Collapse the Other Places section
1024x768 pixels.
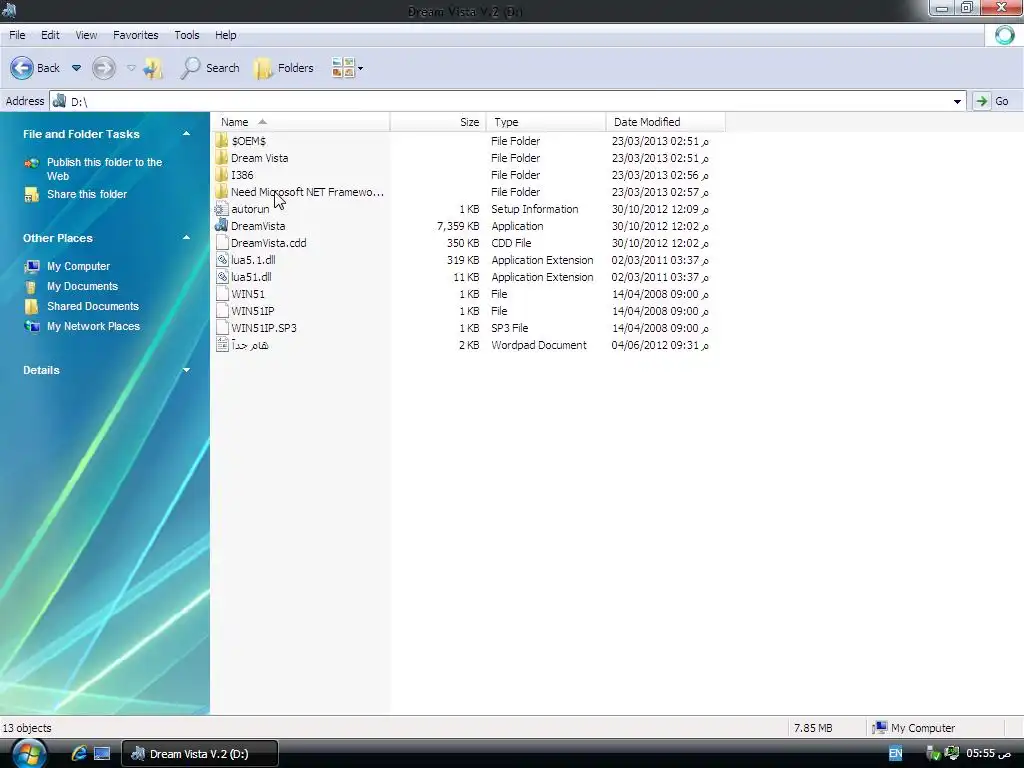click(186, 238)
